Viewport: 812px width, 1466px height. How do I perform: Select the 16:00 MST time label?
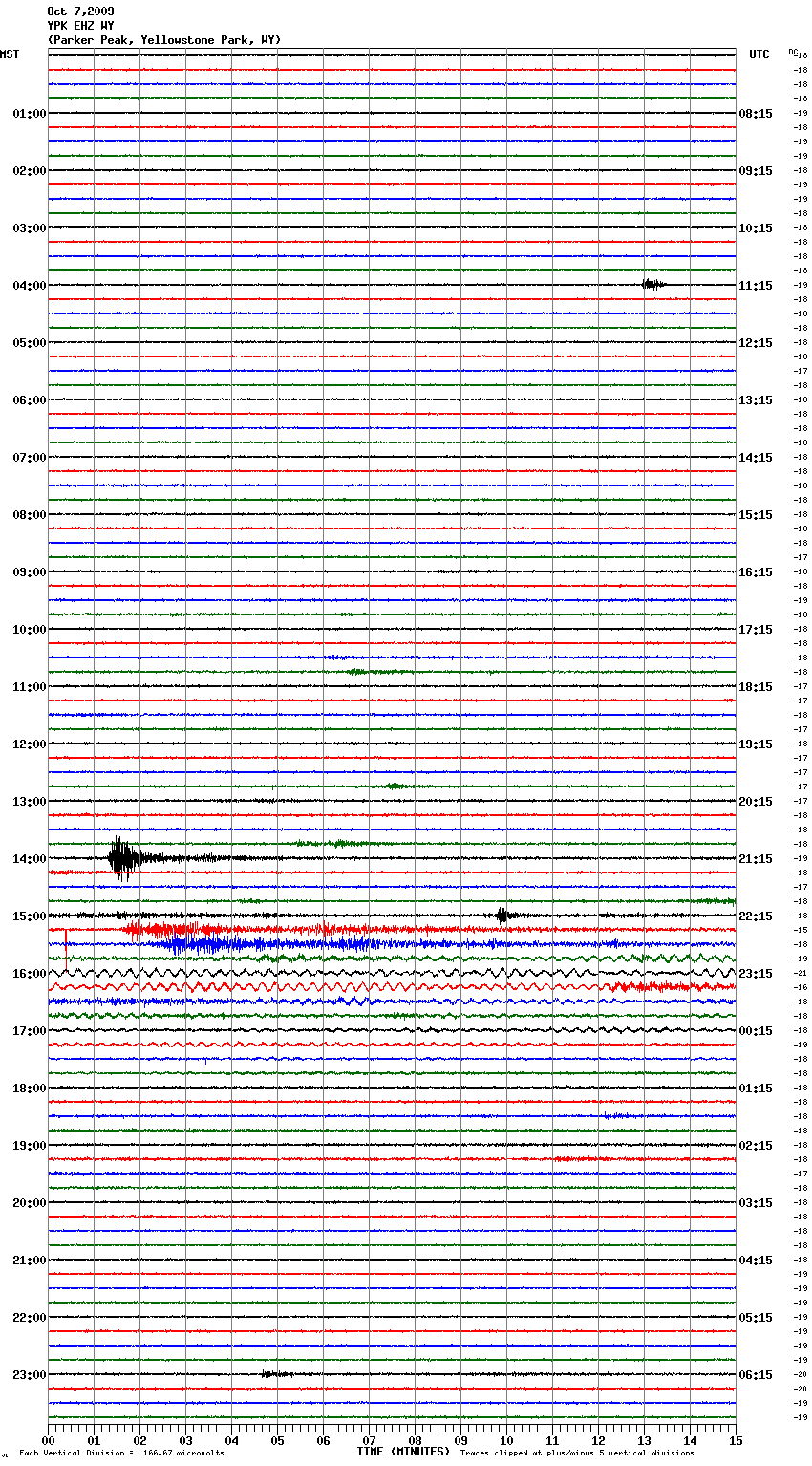(x=29, y=974)
